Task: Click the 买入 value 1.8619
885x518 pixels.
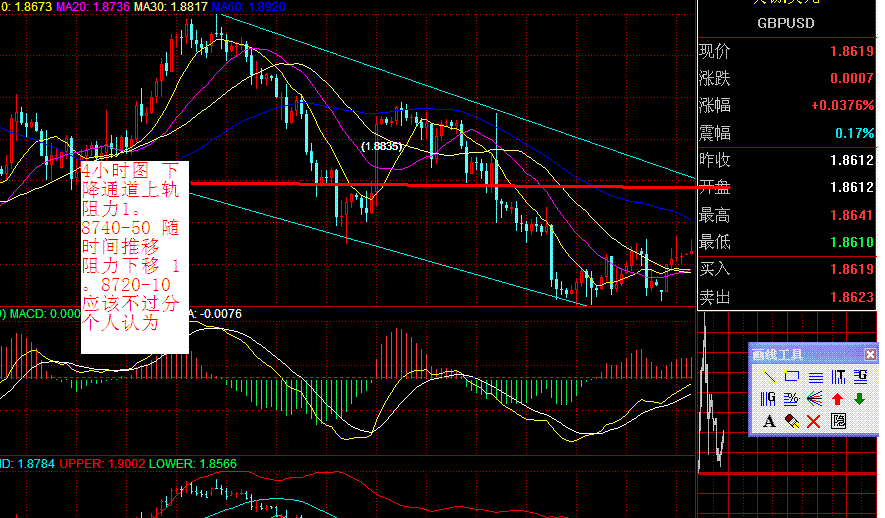Action: [852, 269]
